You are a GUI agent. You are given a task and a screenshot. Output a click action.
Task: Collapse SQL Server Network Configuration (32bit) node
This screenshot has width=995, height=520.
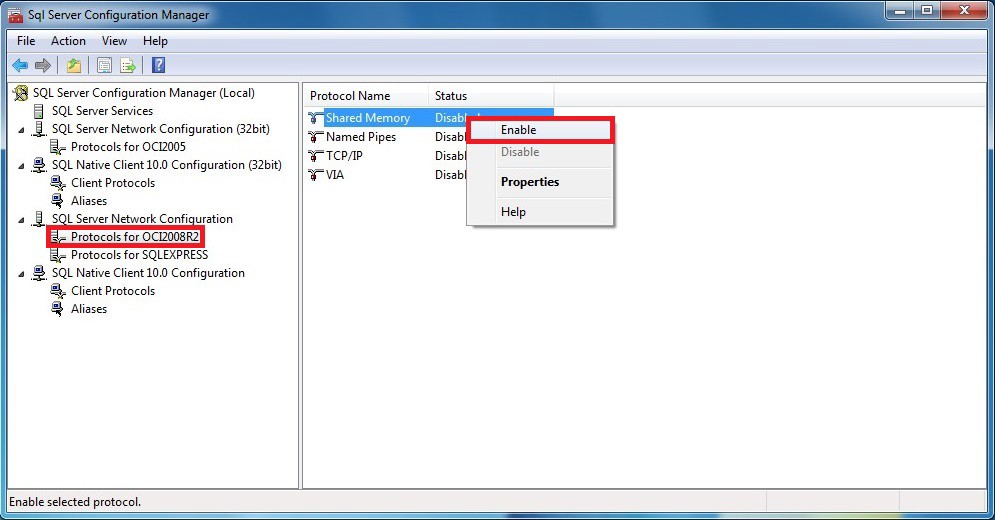tap(22, 130)
